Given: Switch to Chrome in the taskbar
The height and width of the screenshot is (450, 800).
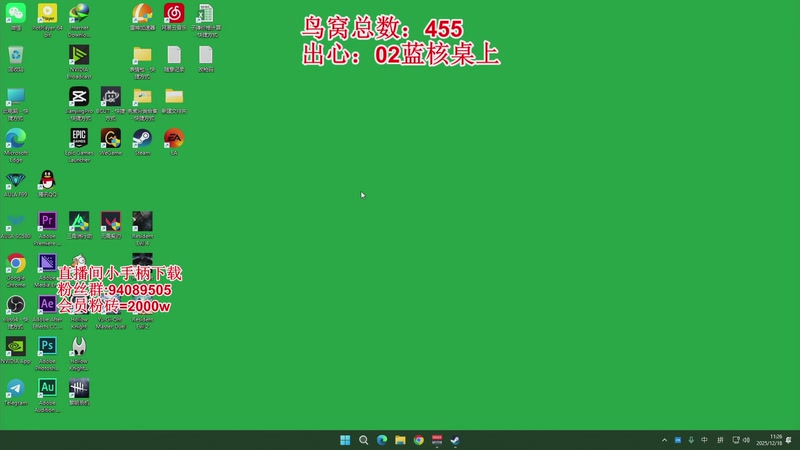Looking at the screenshot, I should [x=419, y=440].
